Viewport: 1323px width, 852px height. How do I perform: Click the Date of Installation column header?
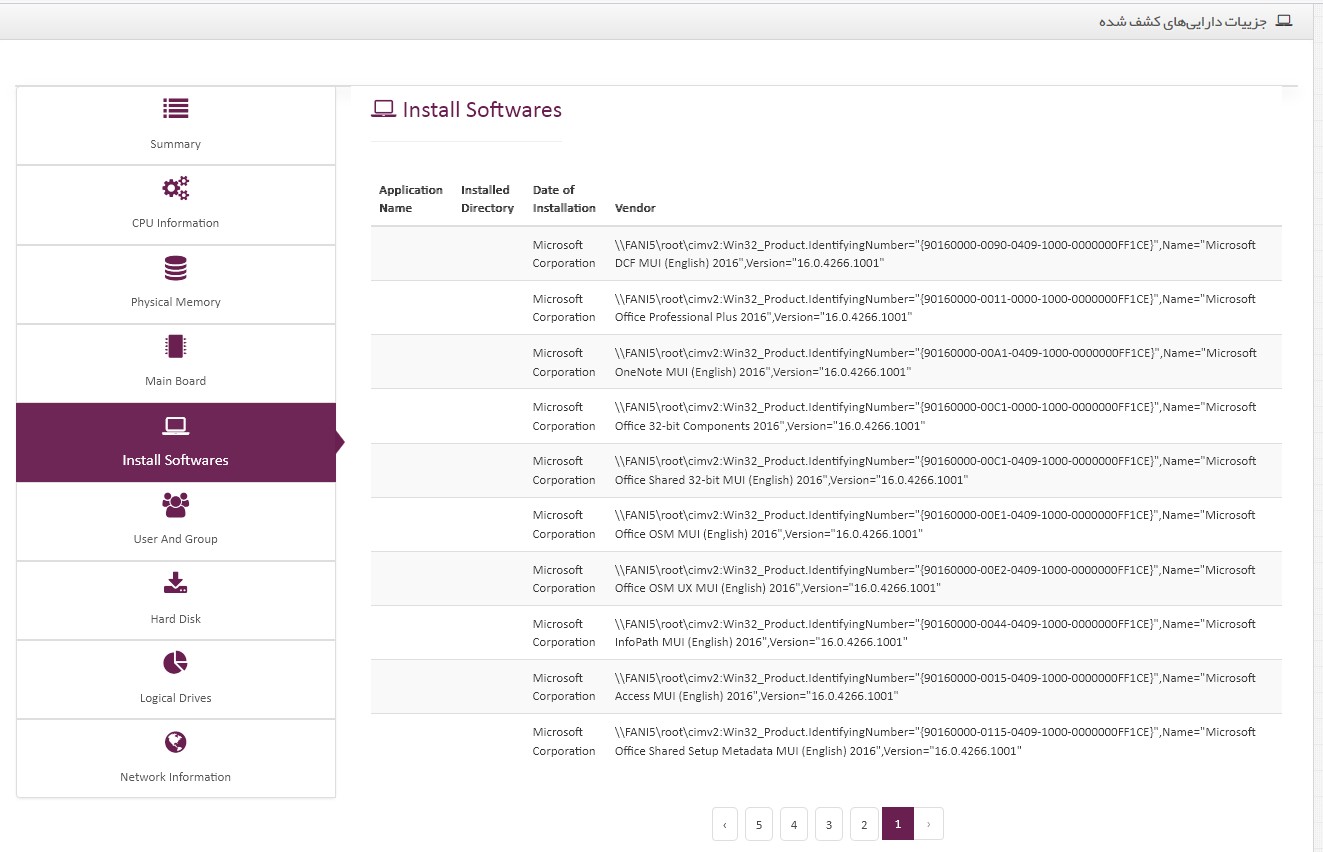(564, 199)
